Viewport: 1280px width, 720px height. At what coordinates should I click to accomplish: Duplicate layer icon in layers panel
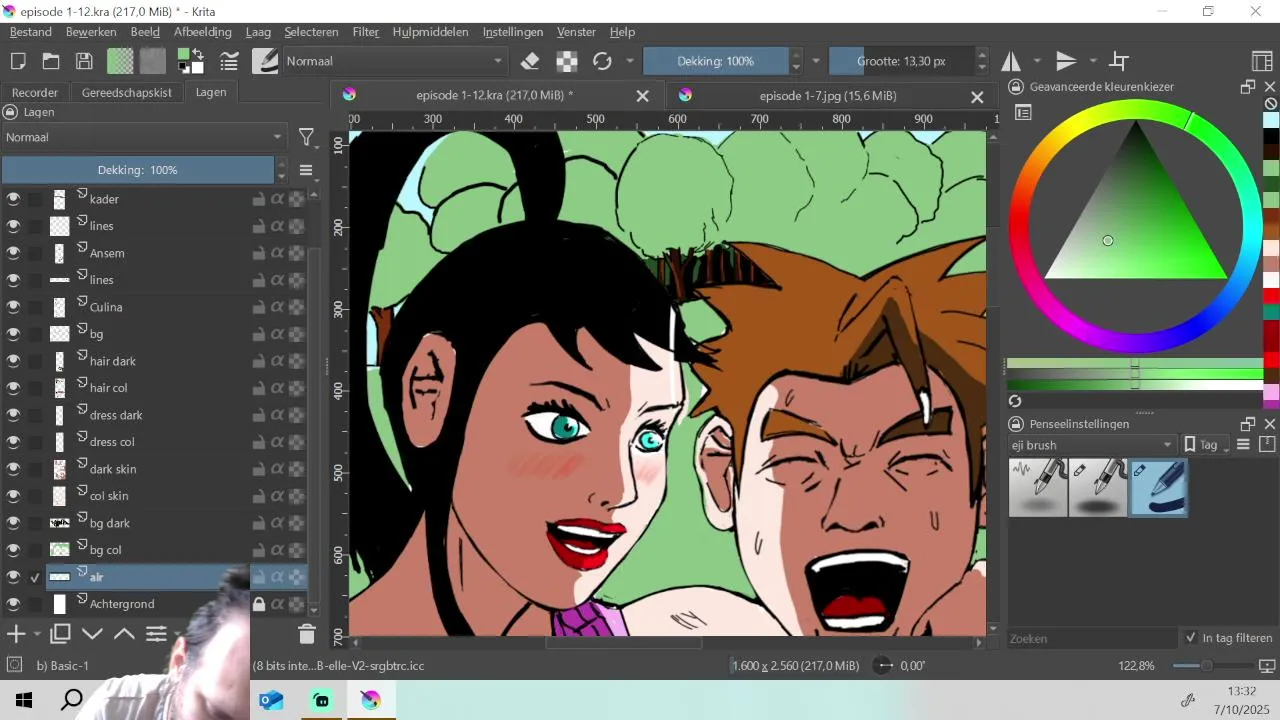tap(60, 634)
